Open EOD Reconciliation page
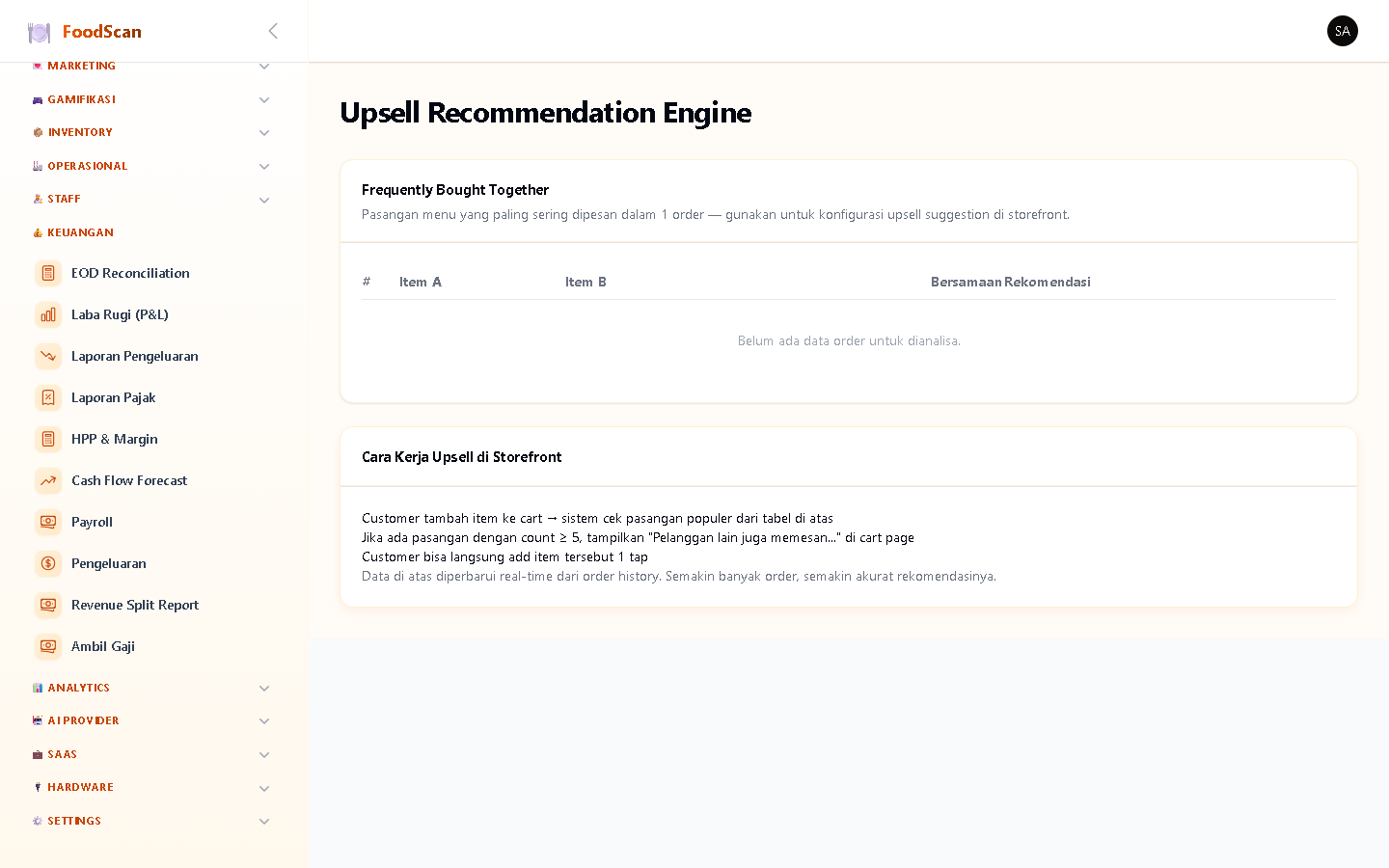This screenshot has width=1389, height=868. tap(154, 273)
